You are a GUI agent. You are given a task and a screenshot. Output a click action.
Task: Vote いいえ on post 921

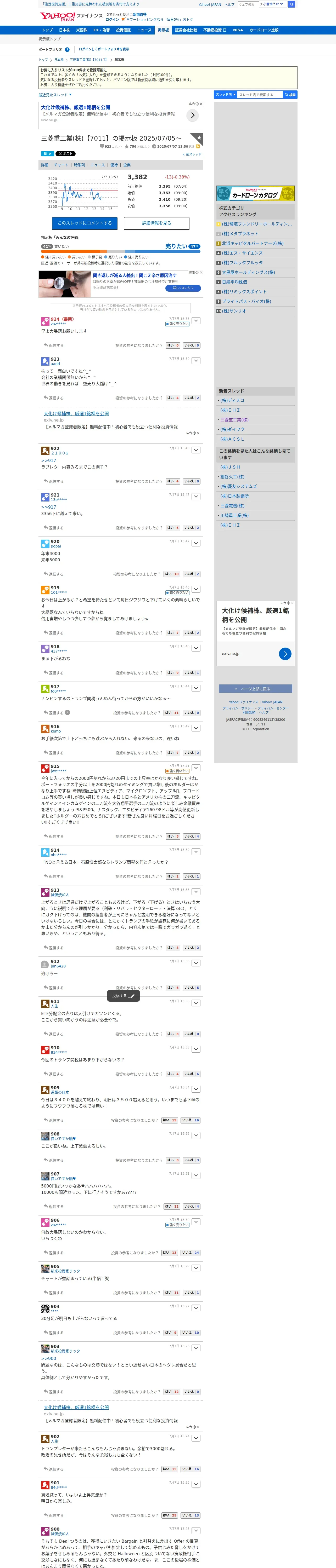(192, 528)
